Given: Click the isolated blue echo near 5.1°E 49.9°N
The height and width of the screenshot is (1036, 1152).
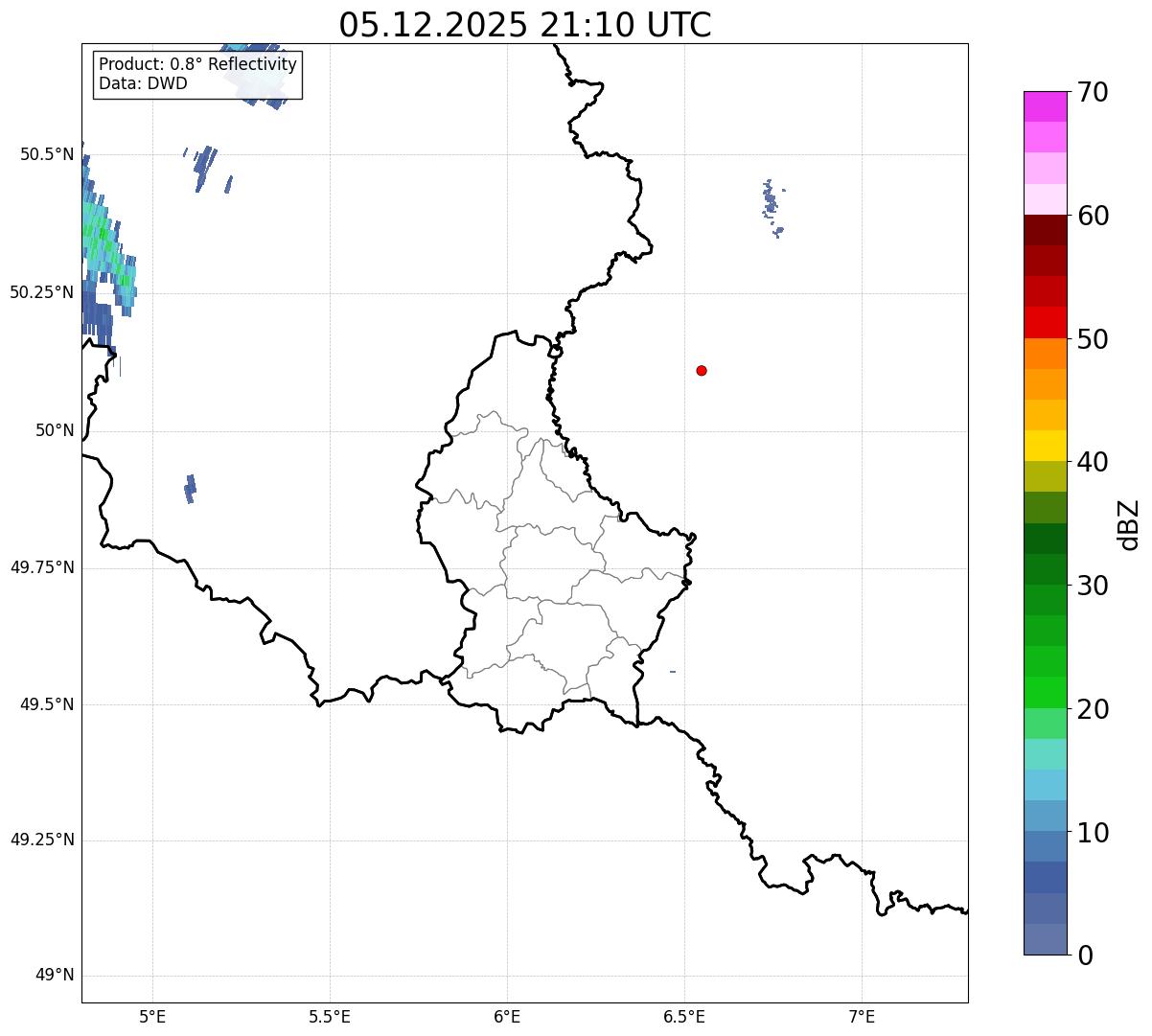Looking at the screenshot, I should (190, 489).
